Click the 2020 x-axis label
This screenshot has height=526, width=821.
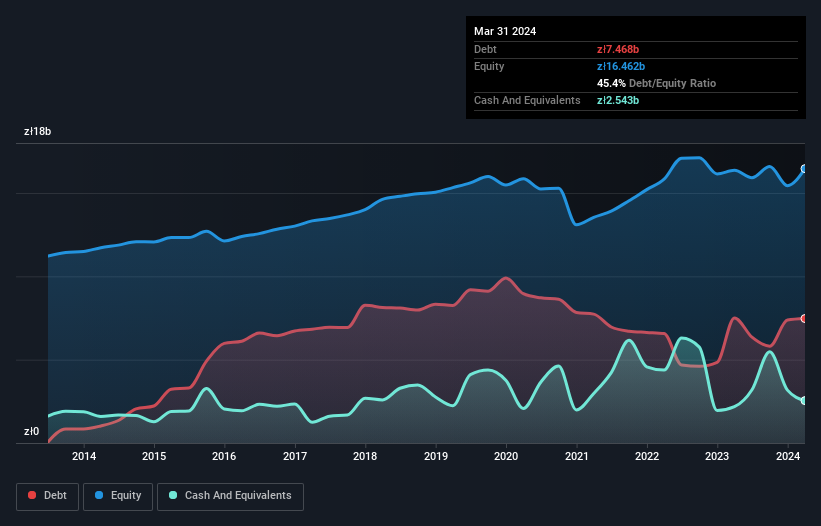(x=506, y=456)
